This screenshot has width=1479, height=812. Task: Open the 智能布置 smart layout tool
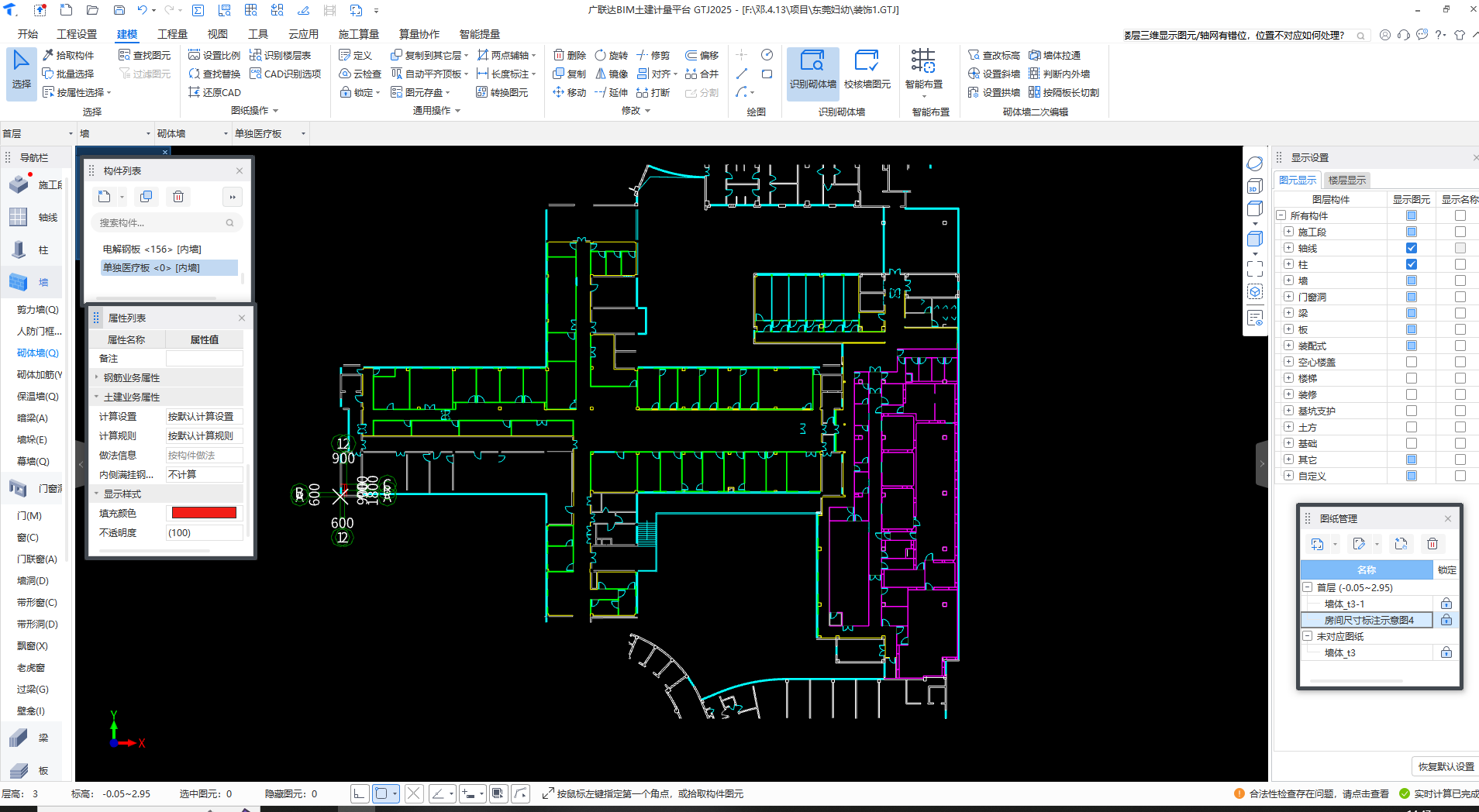(923, 71)
